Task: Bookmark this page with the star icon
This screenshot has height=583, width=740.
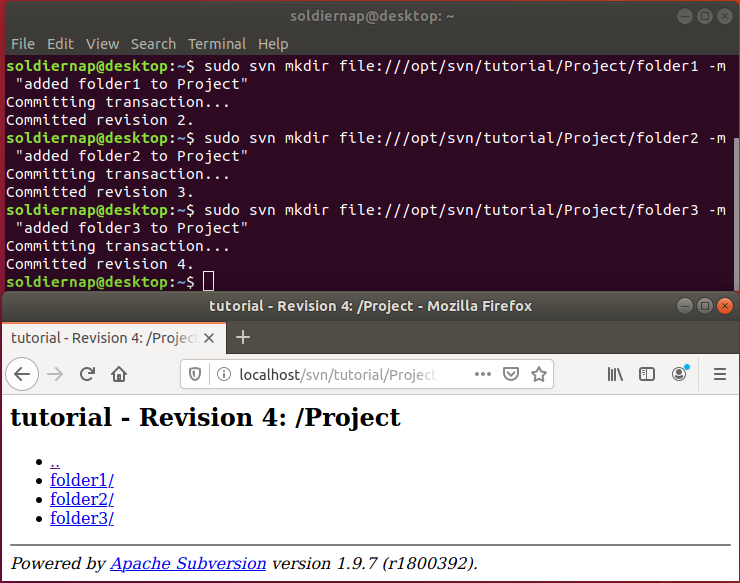Action: (x=539, y=374)
